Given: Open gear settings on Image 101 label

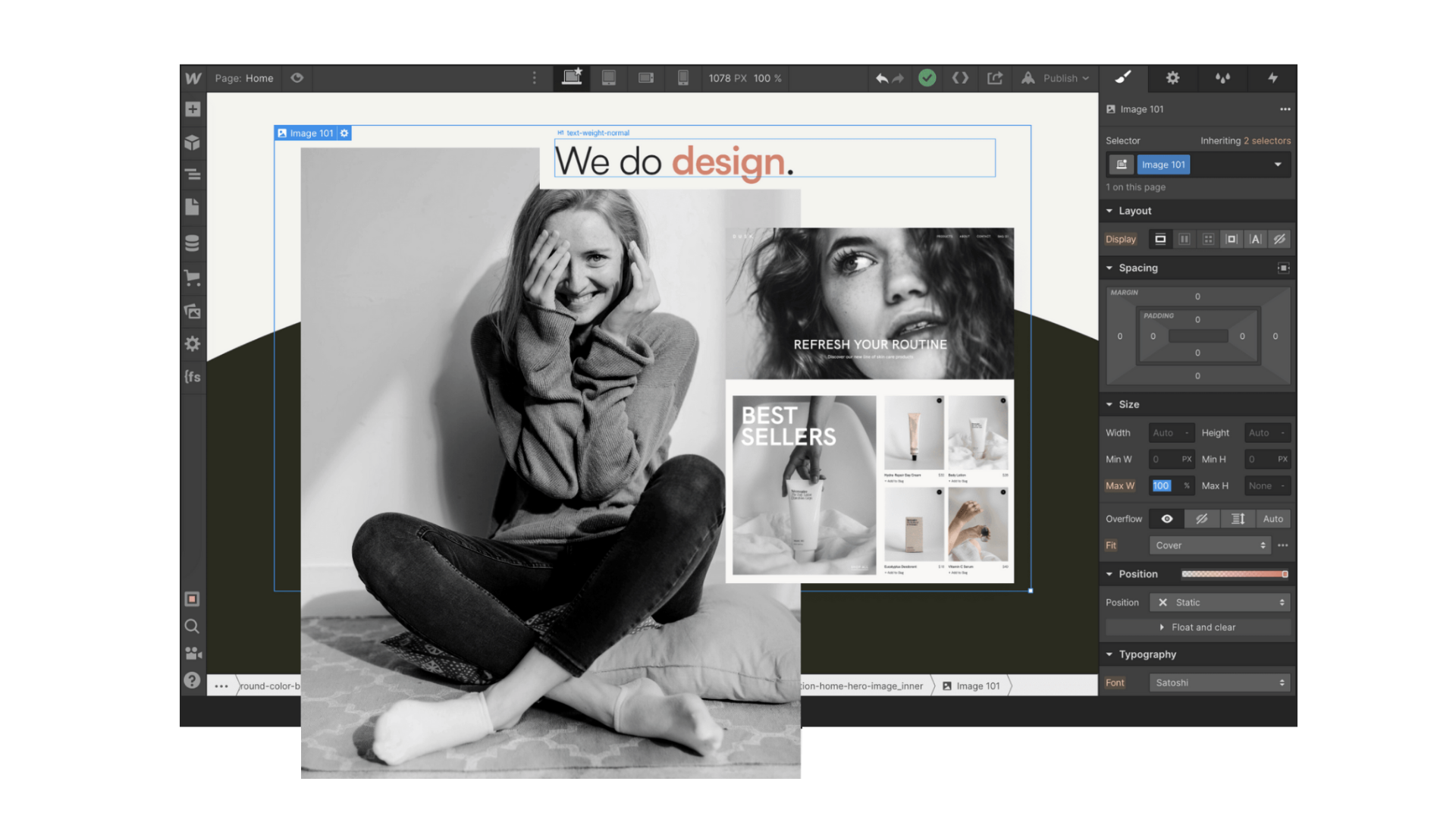Looking at the screenshot, I should (x=344, y=133).
